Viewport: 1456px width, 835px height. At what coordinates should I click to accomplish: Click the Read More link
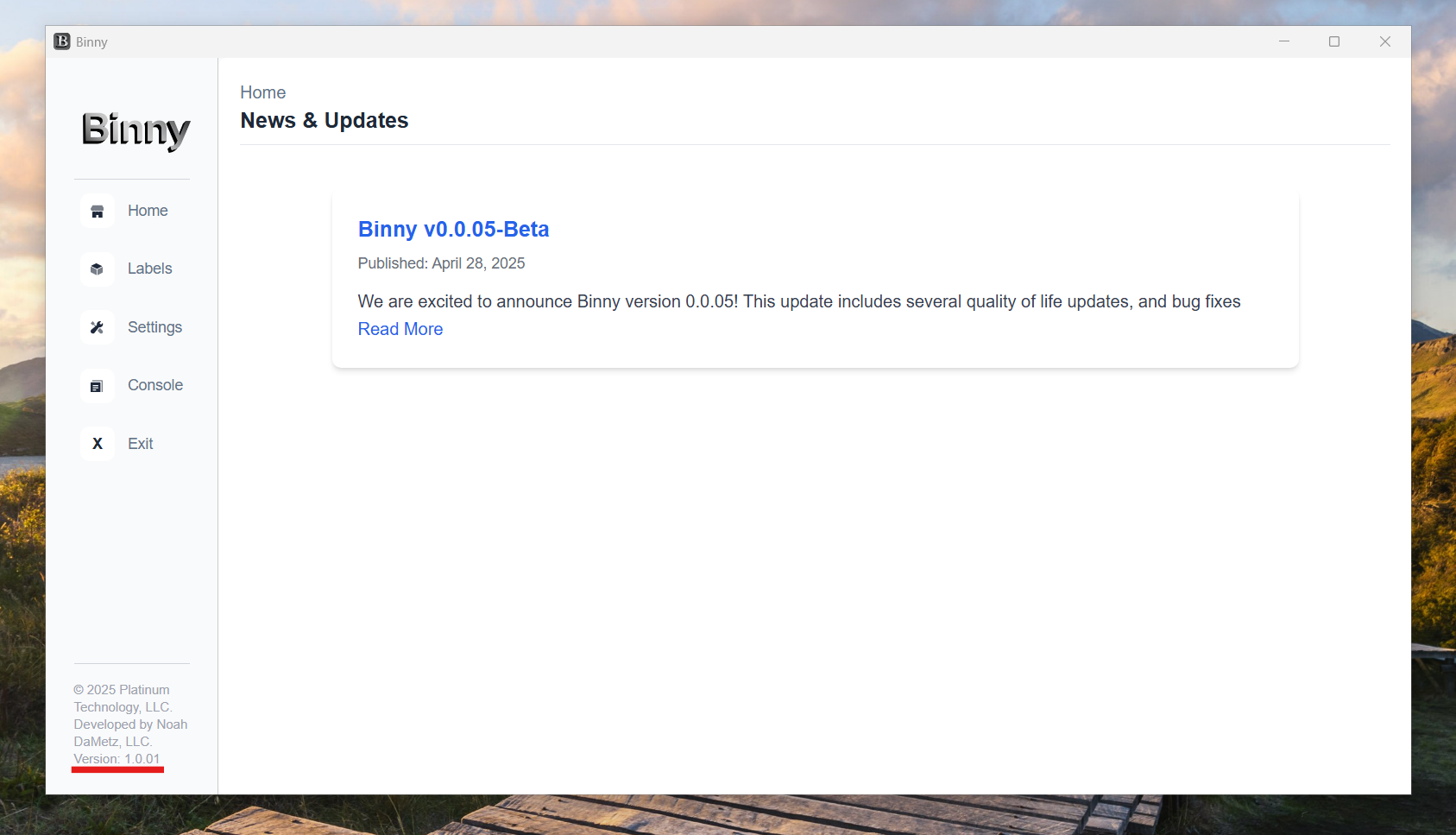pyautogui.click(x=400, y=329)
